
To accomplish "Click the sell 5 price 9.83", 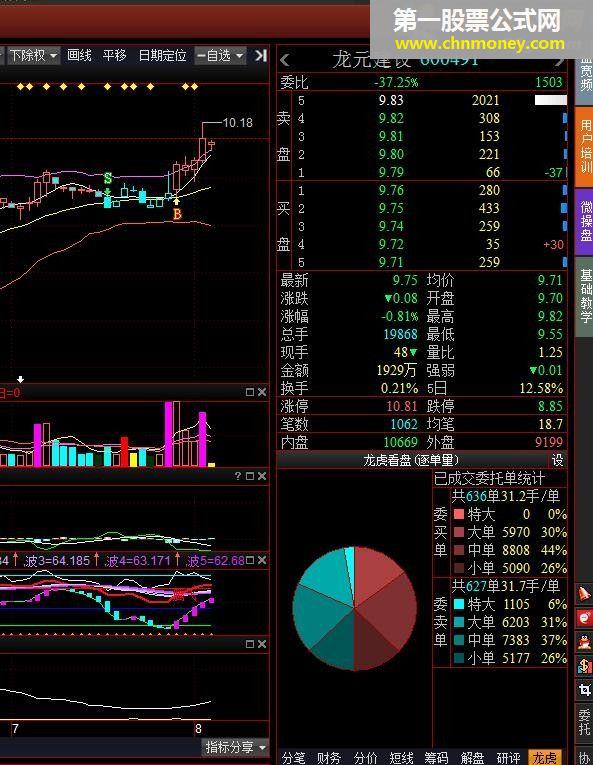I will tap(391, 100).
